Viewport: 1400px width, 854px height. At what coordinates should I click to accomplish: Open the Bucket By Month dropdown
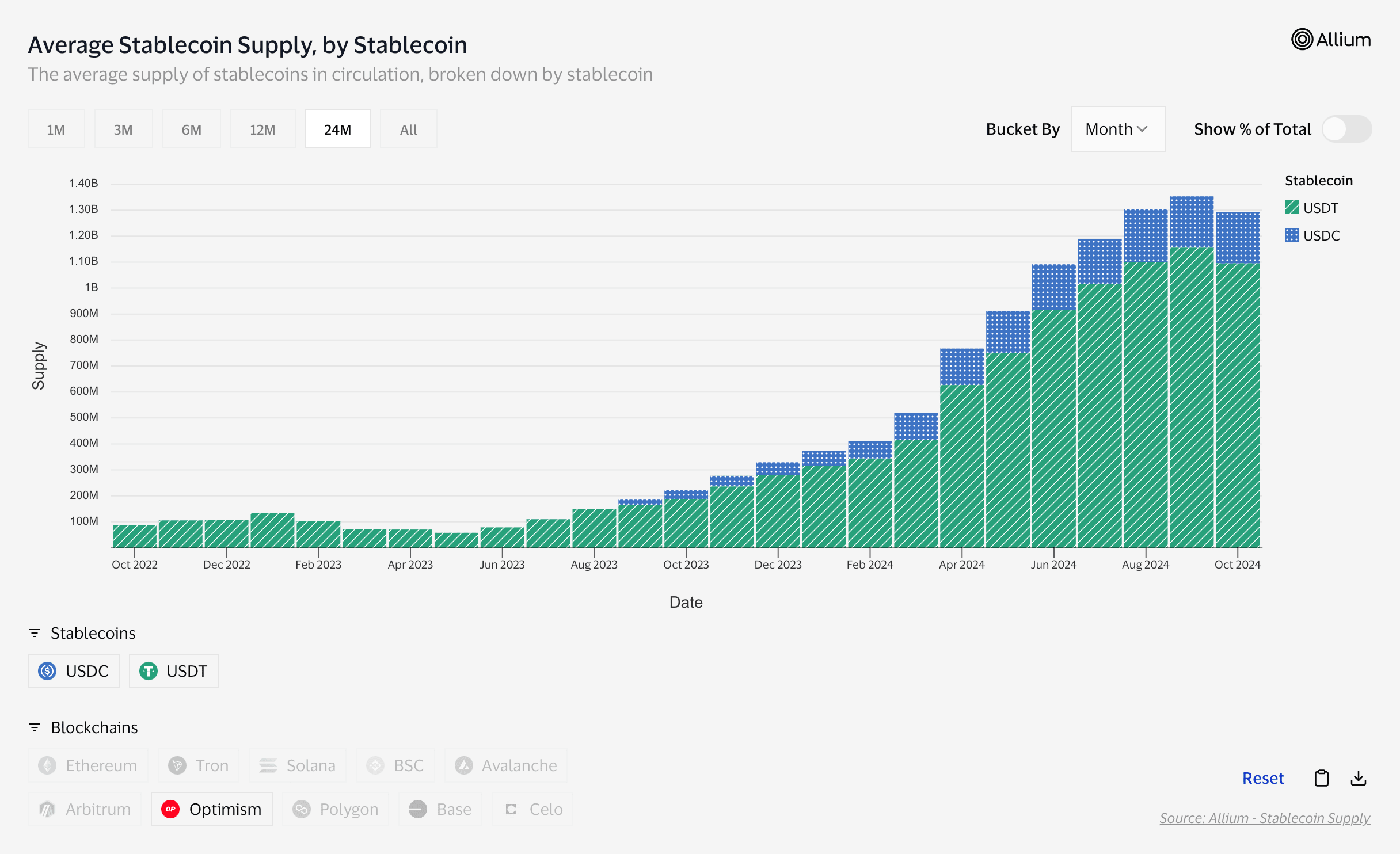1117,129
